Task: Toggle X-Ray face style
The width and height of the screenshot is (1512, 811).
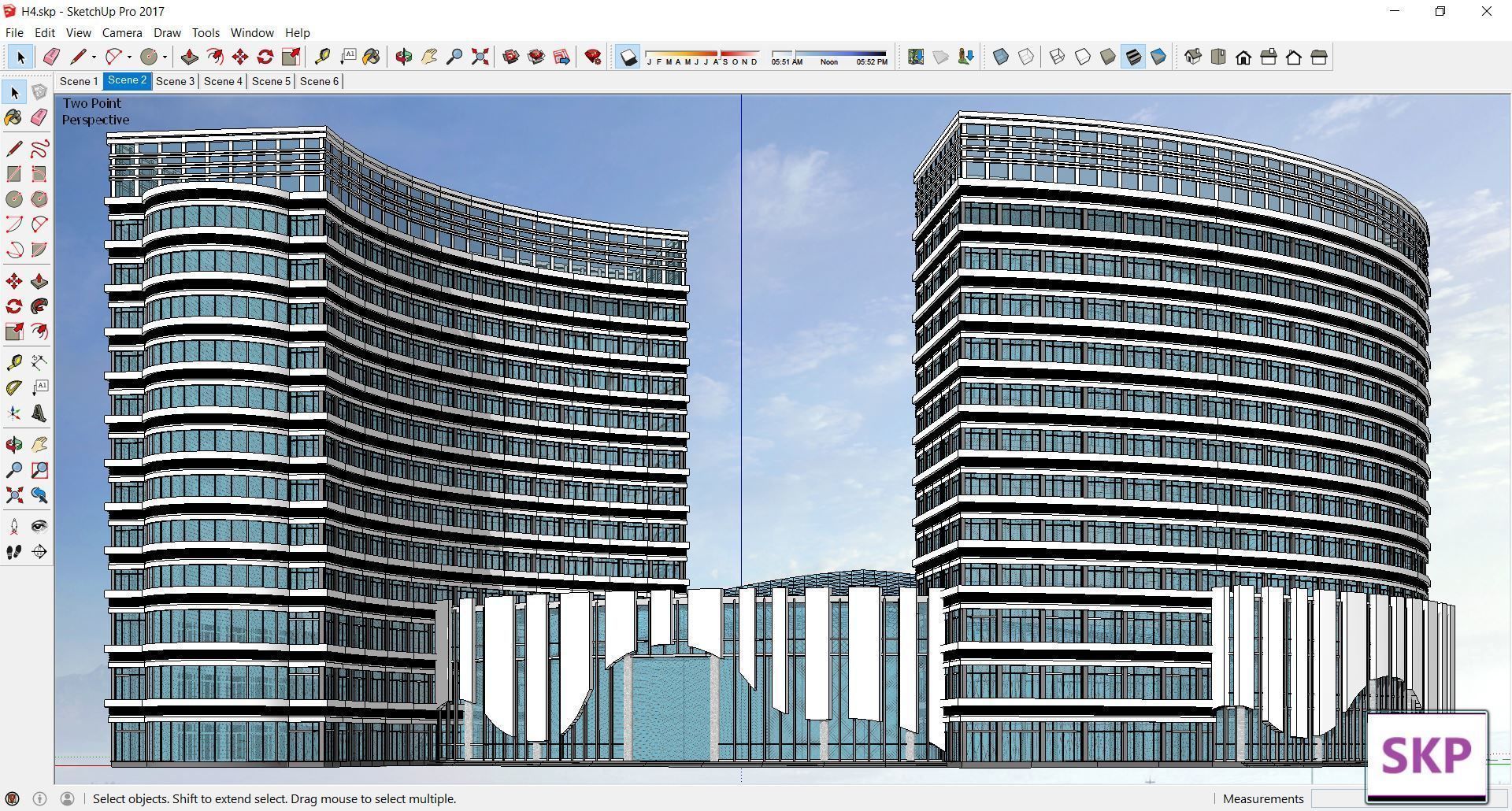Action: pos(1001,57)
